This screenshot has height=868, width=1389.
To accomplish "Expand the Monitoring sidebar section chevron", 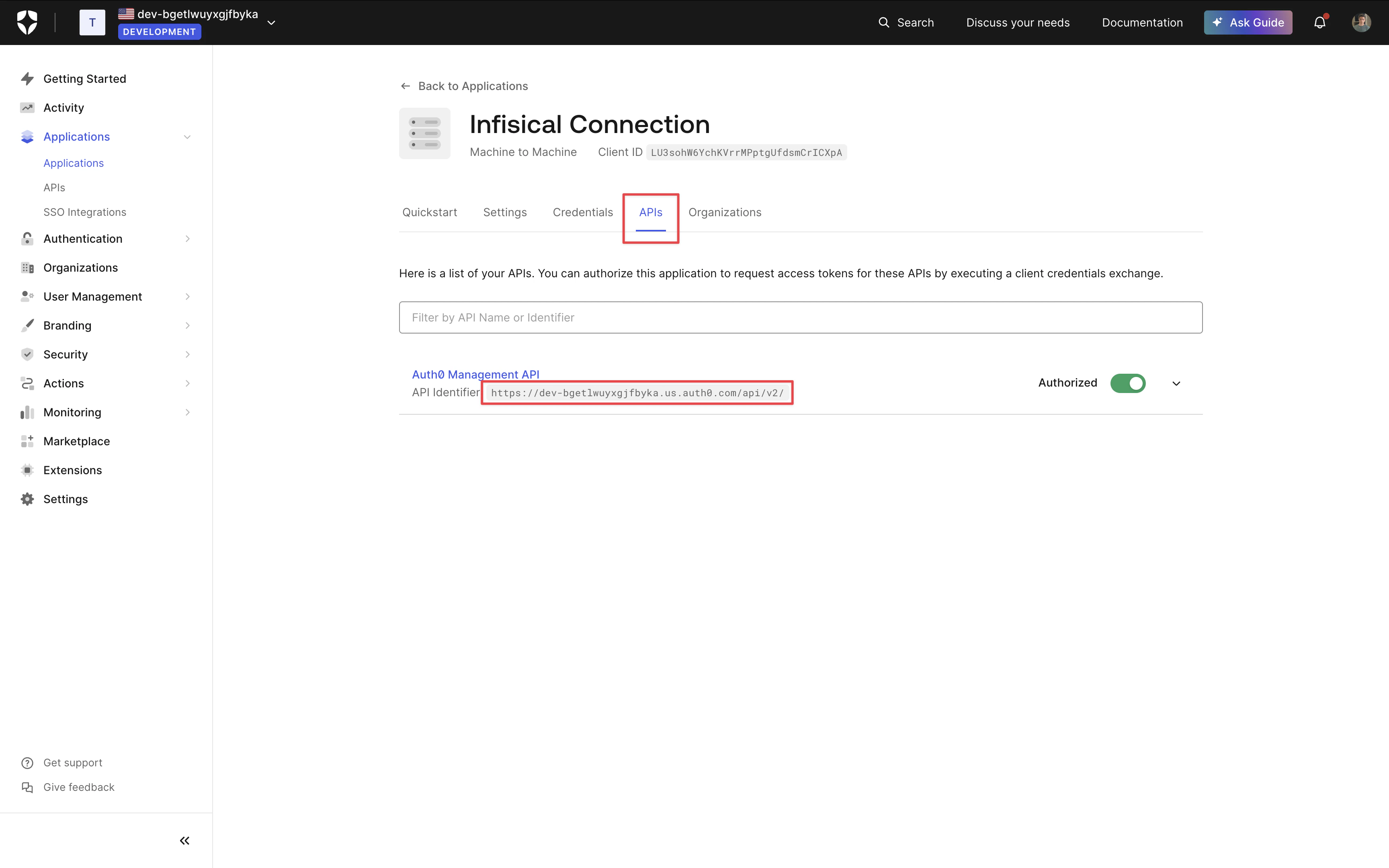I will [187, 412].
